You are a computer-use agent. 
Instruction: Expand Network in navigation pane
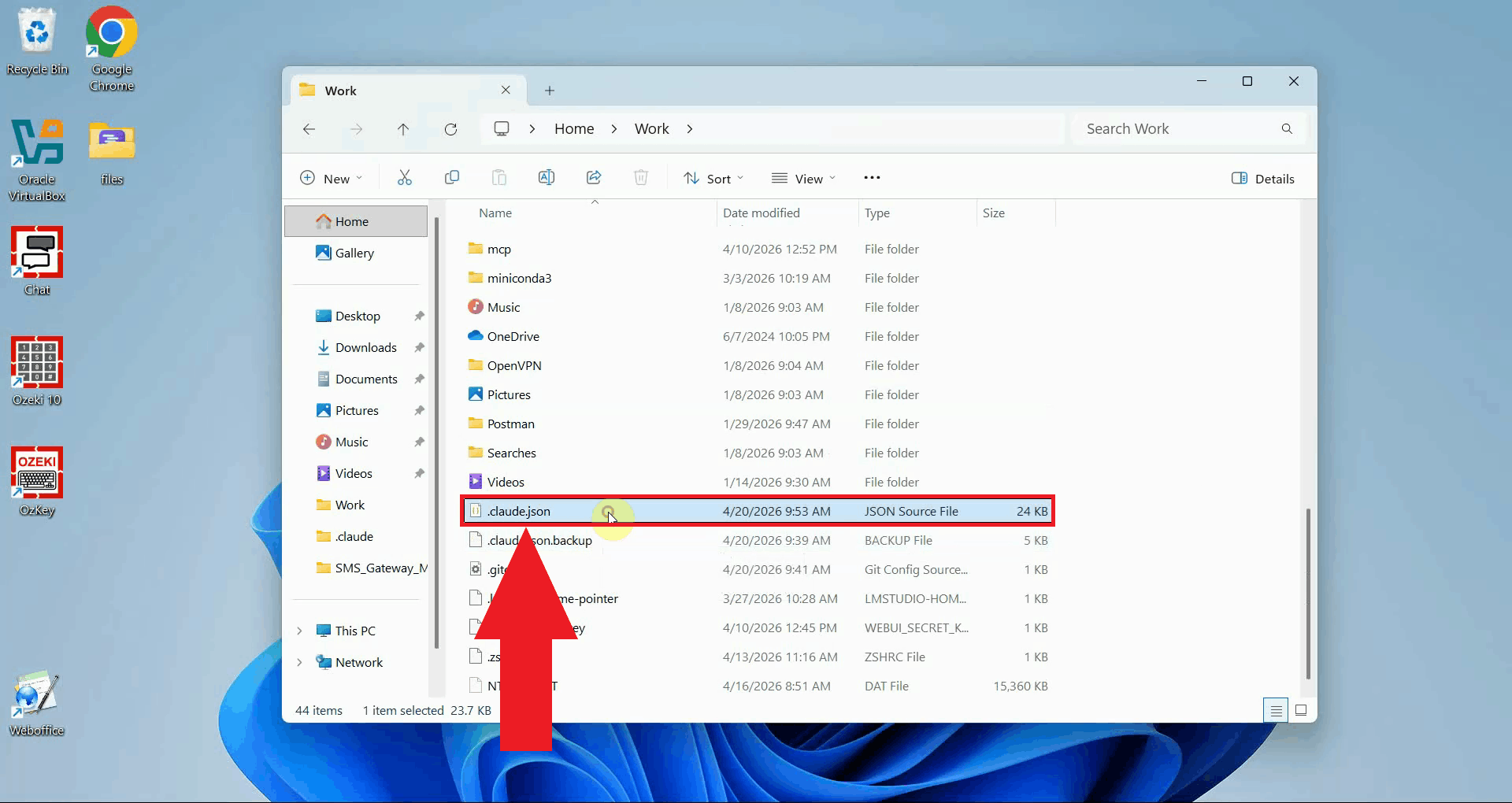[x=299, y=662]
